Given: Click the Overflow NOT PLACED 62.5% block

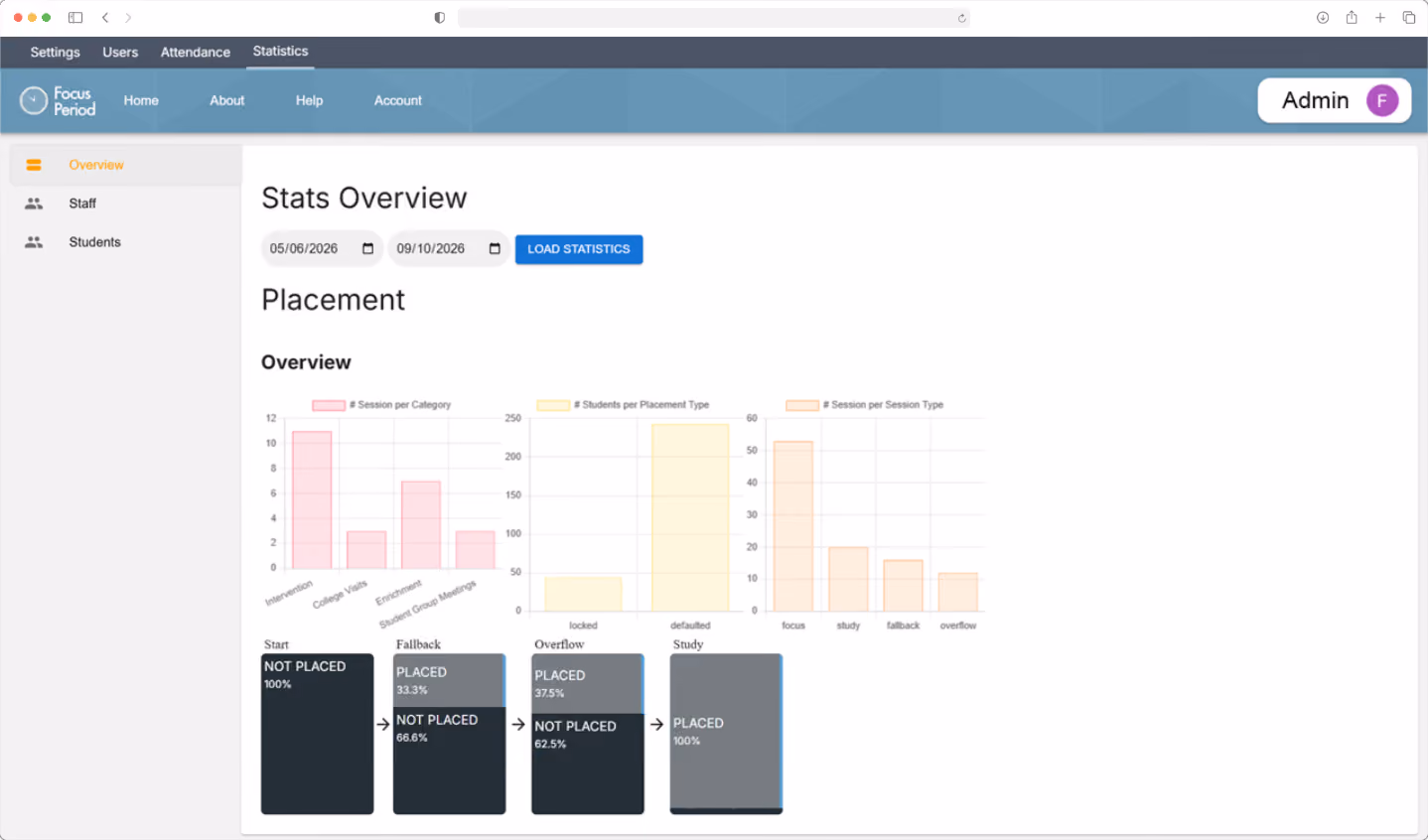Looking at the screenshot, I should pos(588,764).
